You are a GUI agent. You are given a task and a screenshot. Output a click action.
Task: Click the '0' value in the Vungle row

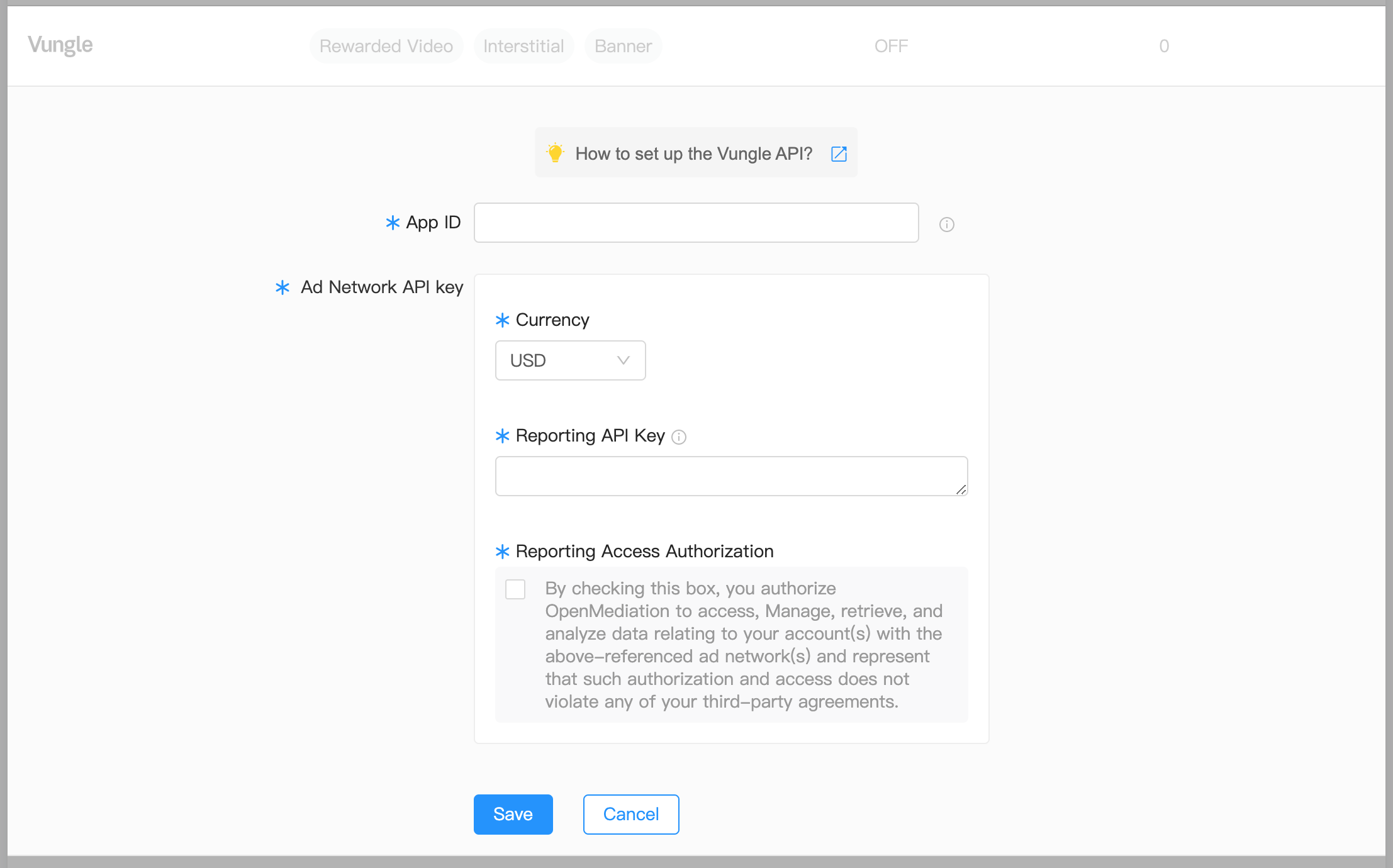(x=1164, y=46)
